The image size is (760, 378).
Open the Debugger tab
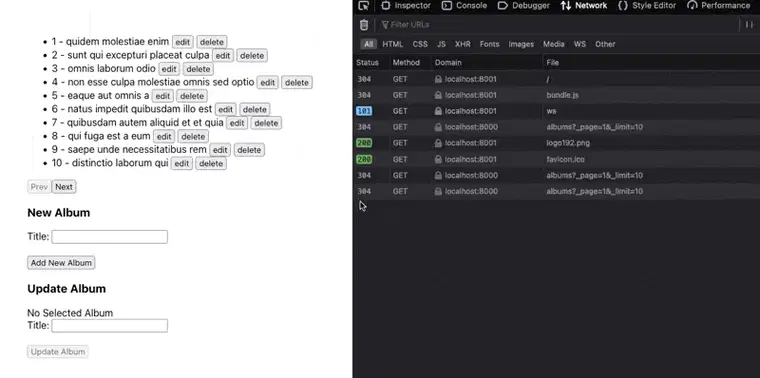click(524, 6)
